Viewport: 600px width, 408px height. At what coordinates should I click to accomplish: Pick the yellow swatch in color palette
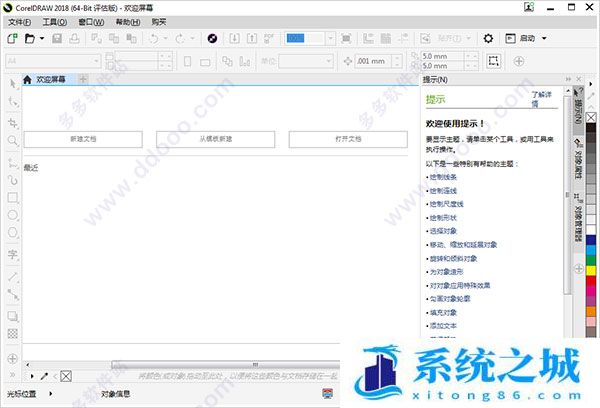click(x=591, y=271)
